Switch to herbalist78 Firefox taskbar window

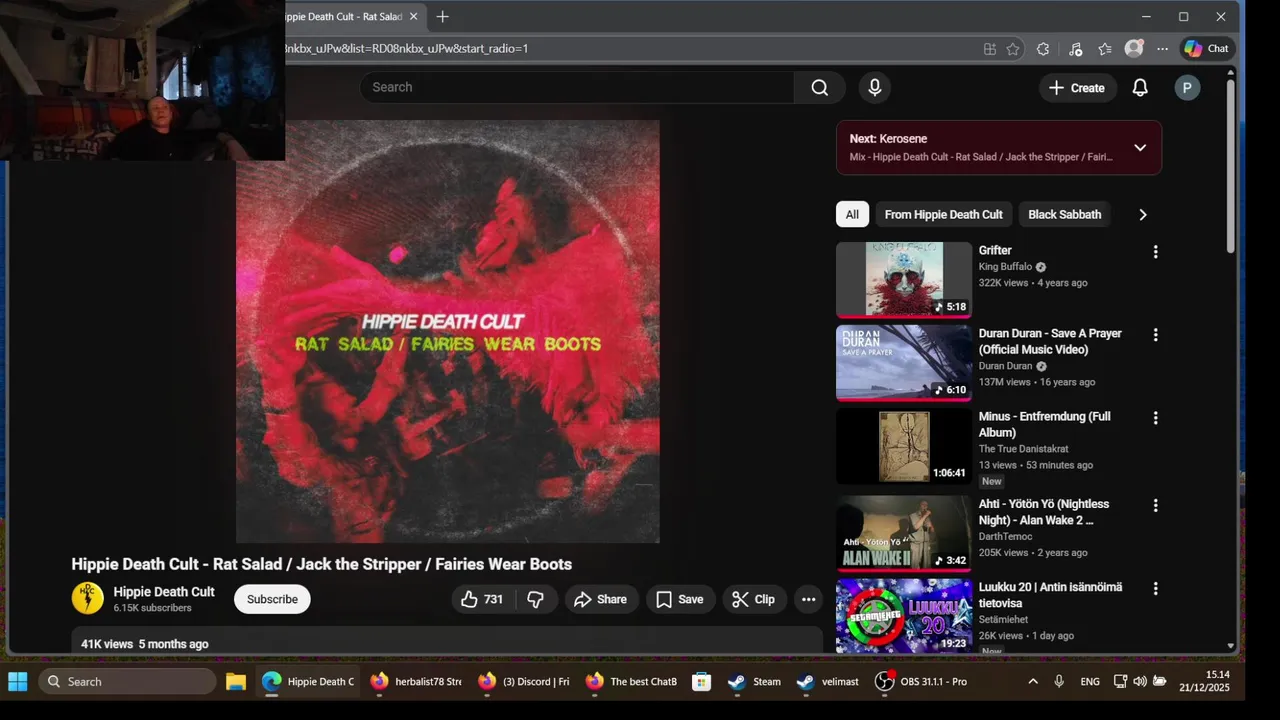point(415,682)
